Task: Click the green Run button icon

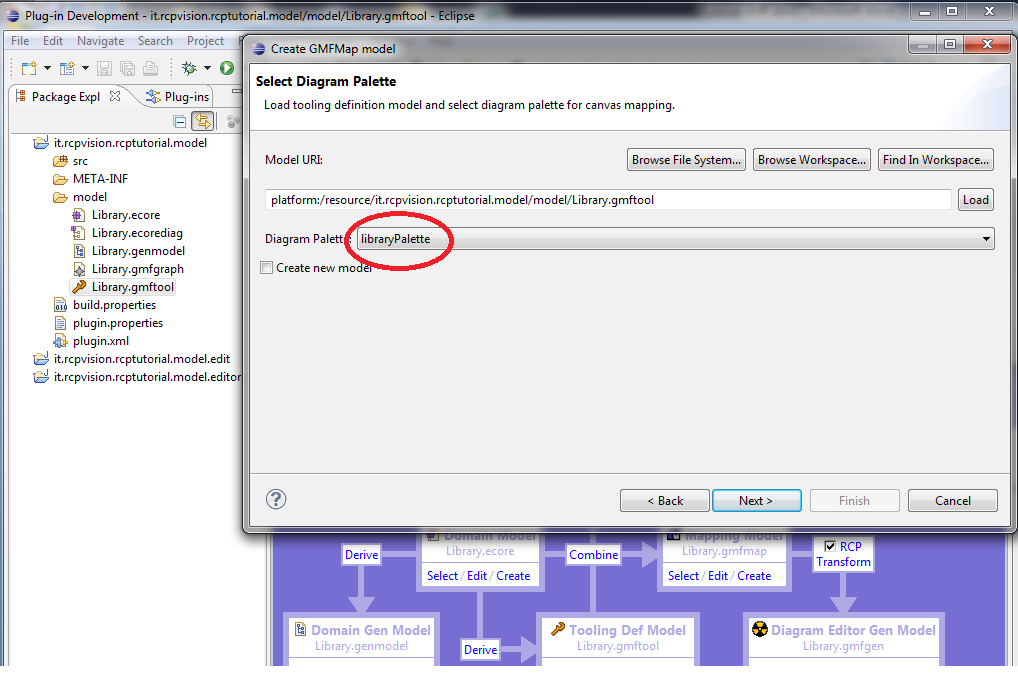Action: [x=227, y=68]
